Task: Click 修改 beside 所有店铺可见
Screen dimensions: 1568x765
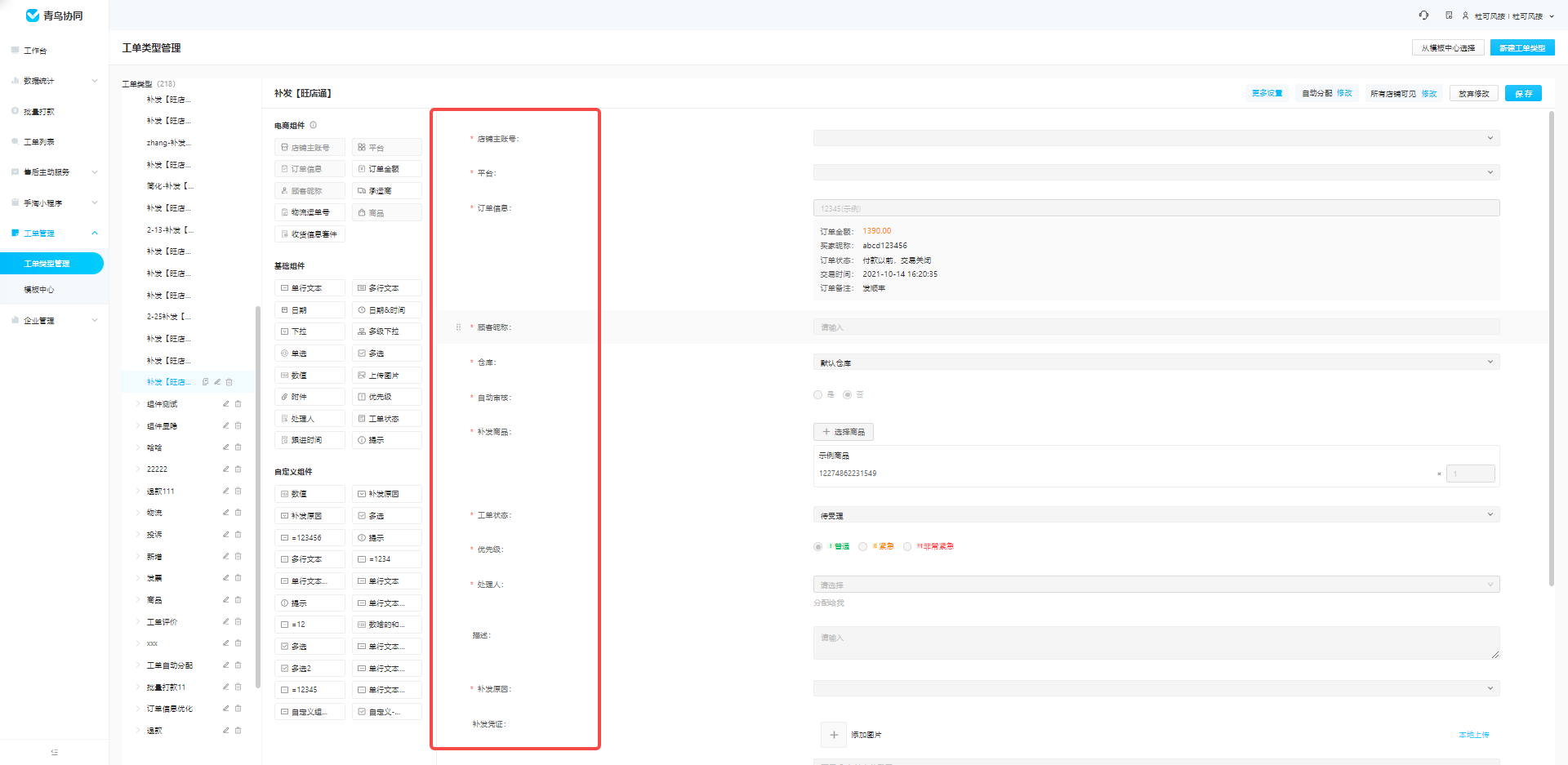Action: pyautogui.click(x=1429, y=94)
